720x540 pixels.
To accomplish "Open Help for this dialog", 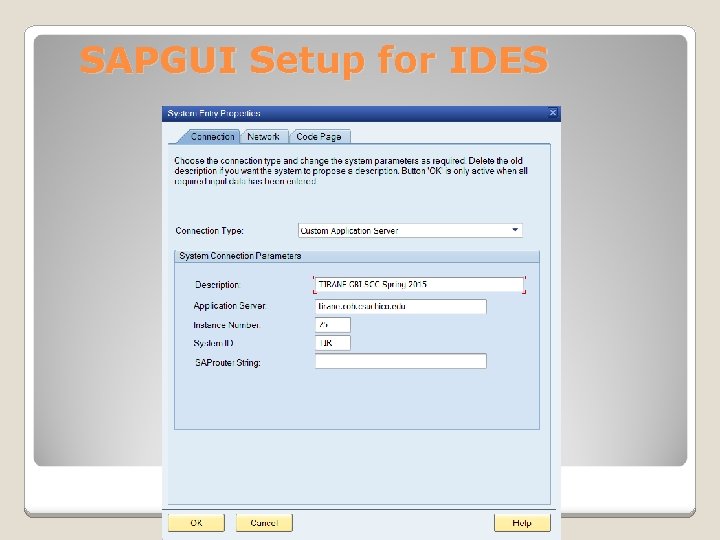I will [x=522, y=523].
